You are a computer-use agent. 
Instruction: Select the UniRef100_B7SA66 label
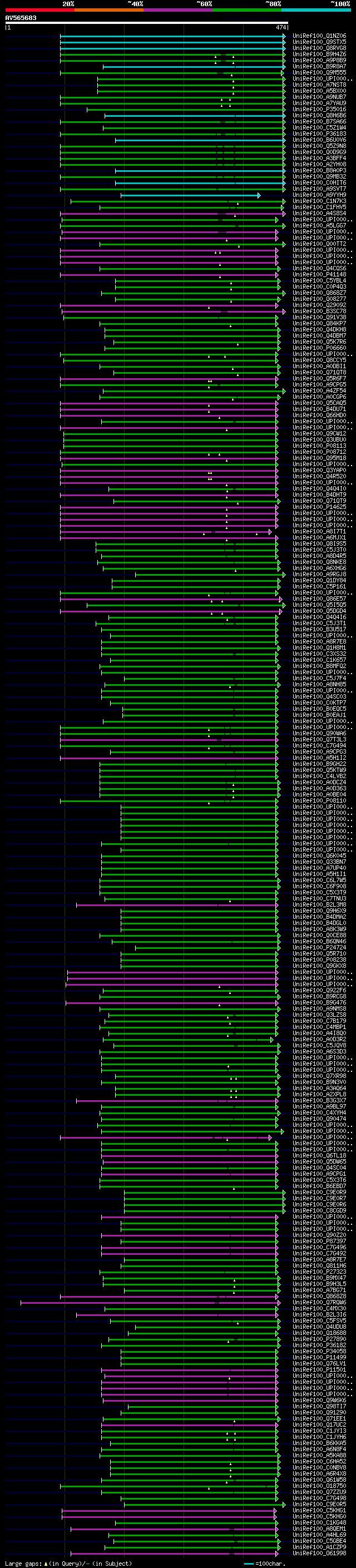point(319,122)
